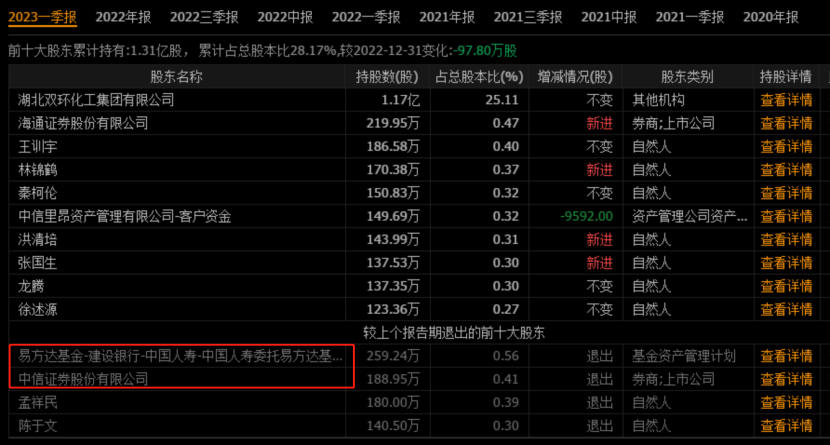Open 查看详情 in 秦柯伦 row
830x445 pixels.
786,193
